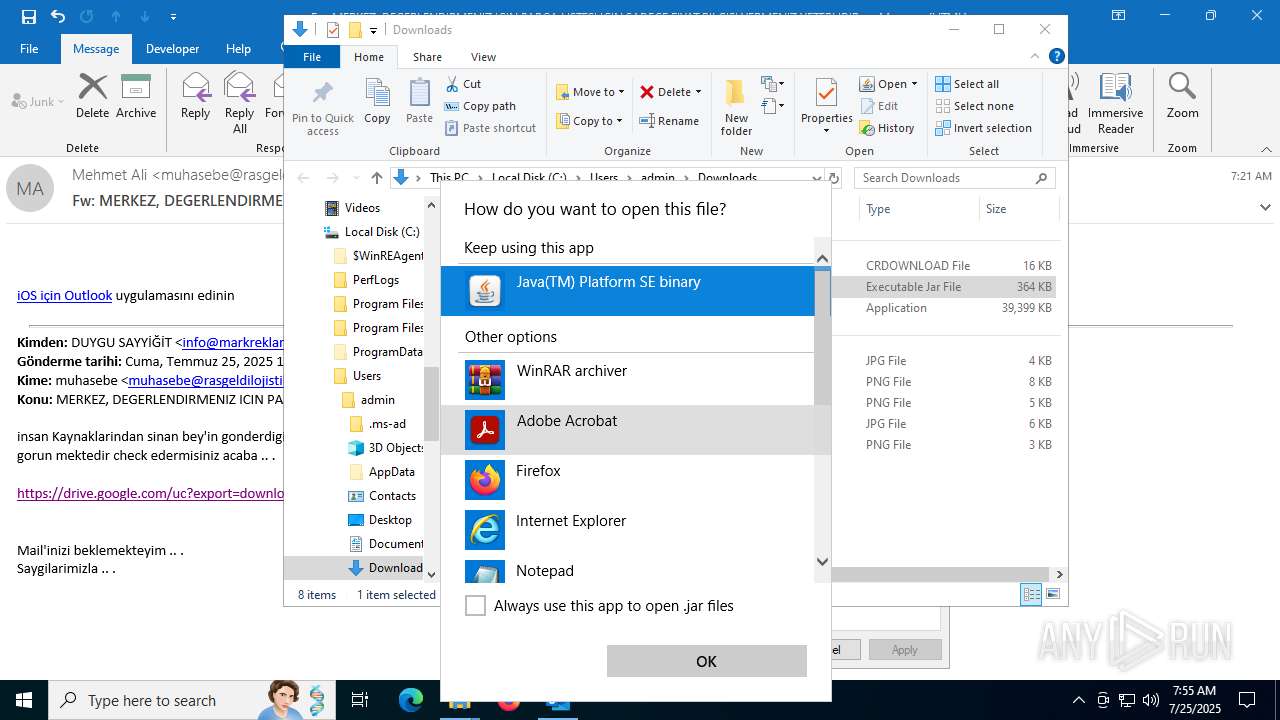Choose WinRAR archiver to open file
Screen dimensions: 1280x720
point(628,380)
